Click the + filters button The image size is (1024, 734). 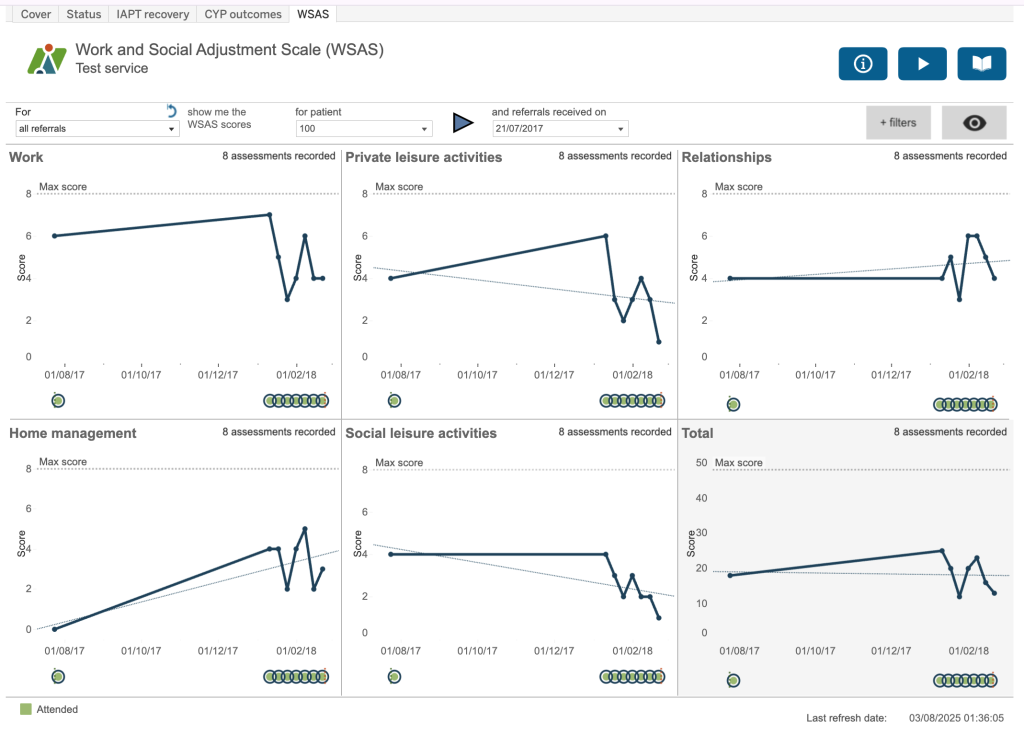[x=898, y=122]
